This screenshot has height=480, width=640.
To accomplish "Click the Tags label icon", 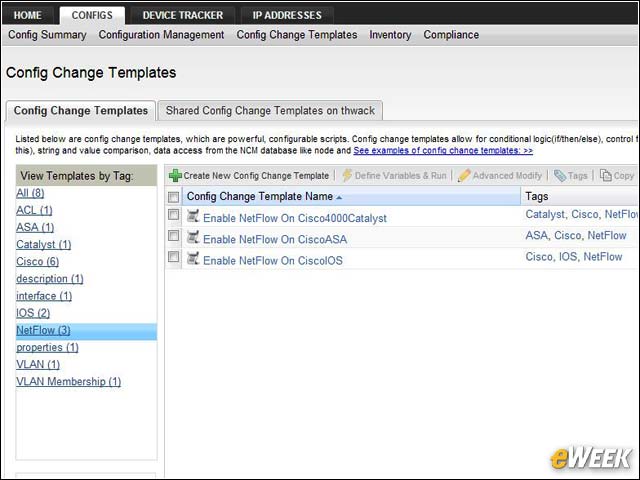I will (x=560, y=176).
